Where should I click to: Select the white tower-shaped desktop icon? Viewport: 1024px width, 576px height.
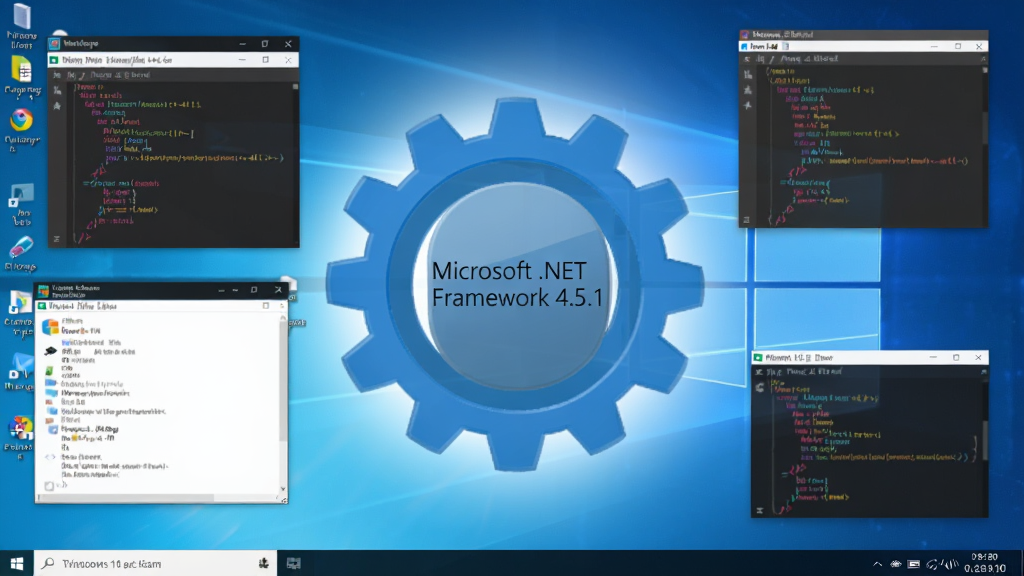point(22,16)
